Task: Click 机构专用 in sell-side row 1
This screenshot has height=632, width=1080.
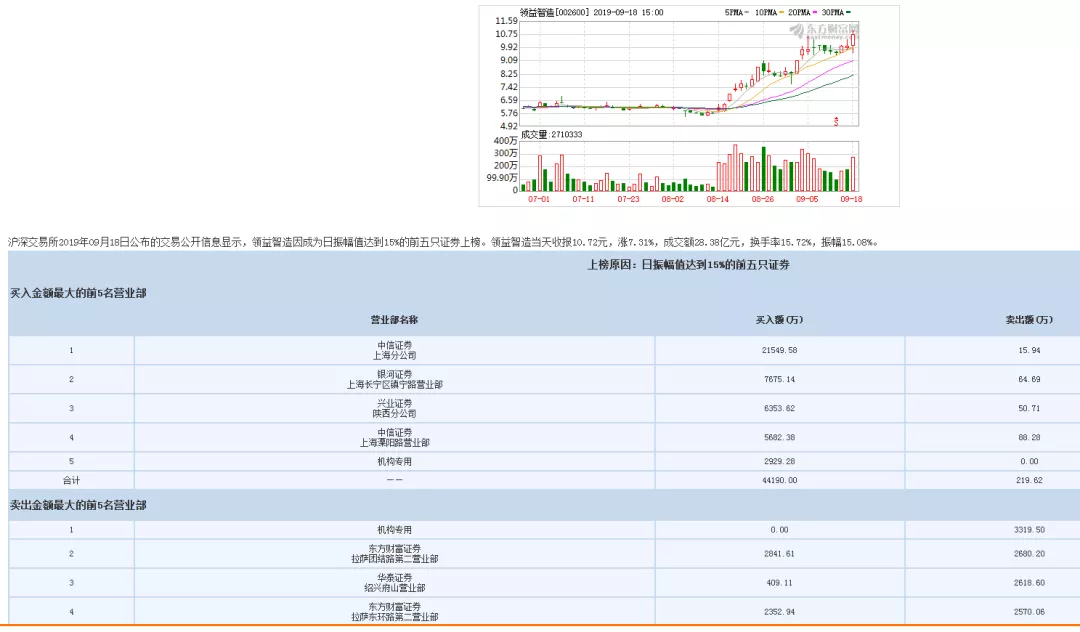Action: coord(394,530)
